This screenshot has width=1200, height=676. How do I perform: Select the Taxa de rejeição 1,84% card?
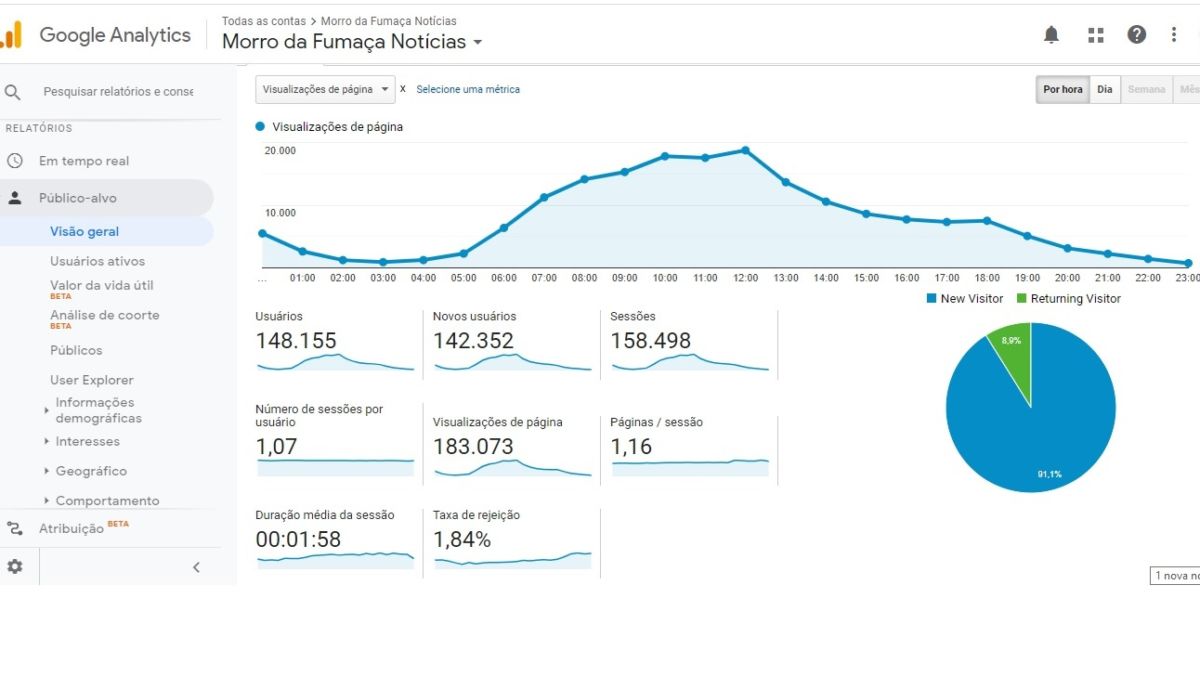pyautogui.click(x=512, y=540)
